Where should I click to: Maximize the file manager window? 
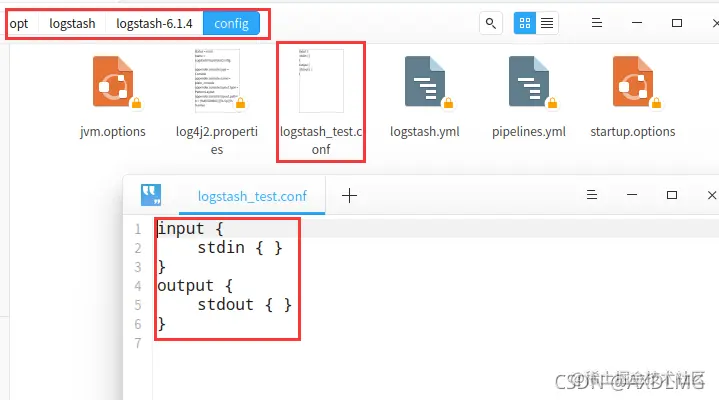pyautogui.click(x=677, y=23)
